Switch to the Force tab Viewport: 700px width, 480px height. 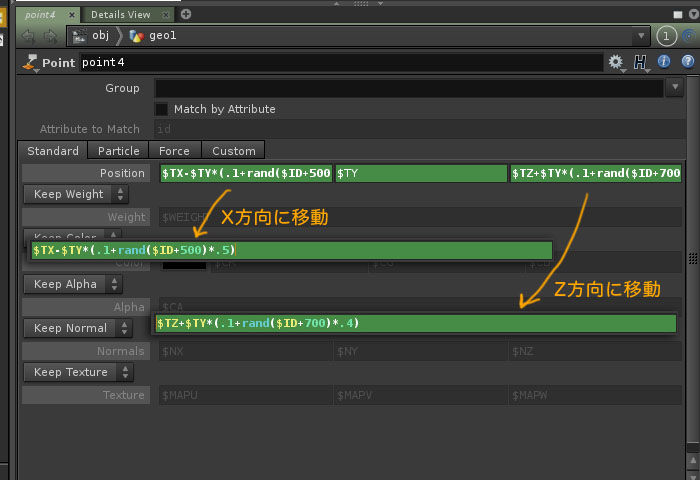(174, 151)
